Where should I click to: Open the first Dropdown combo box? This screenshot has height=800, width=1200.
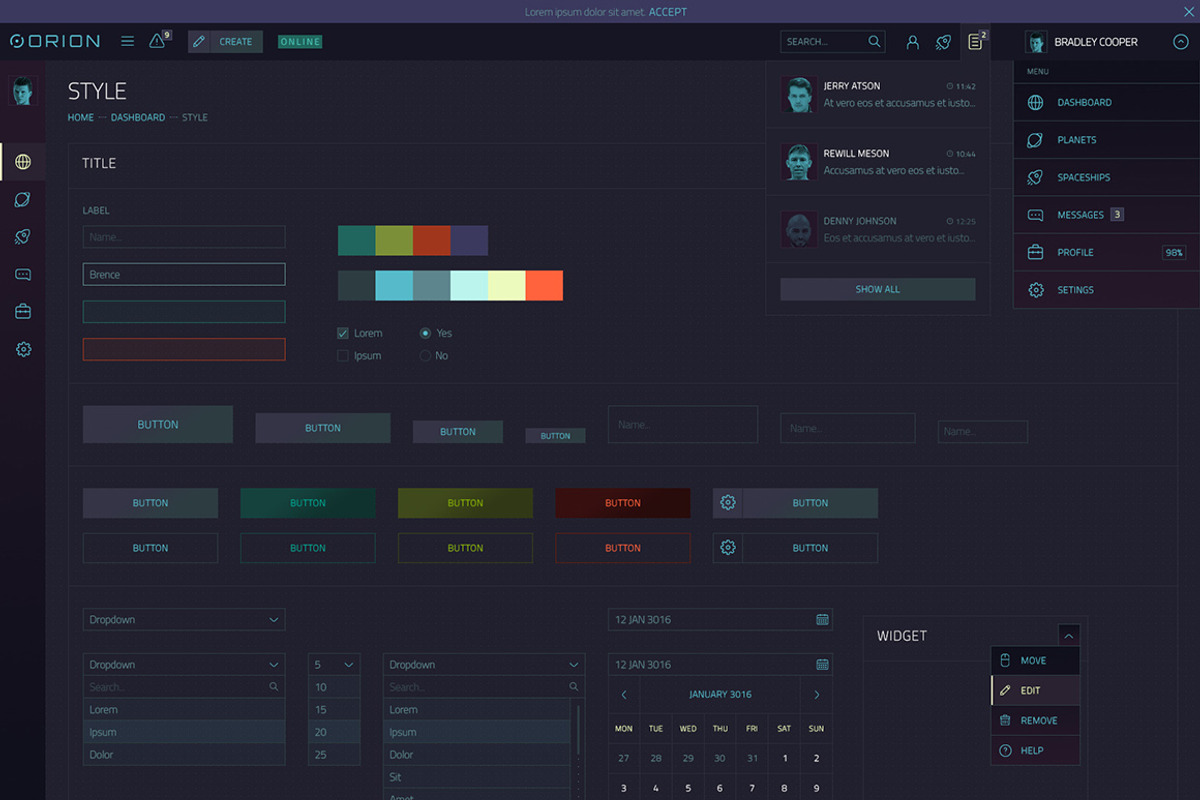[184, 619]
